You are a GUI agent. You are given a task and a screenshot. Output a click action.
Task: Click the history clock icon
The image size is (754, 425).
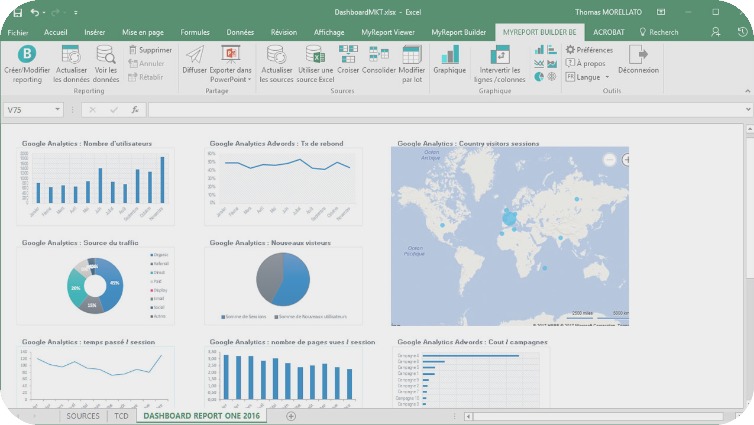pos(742,32)
